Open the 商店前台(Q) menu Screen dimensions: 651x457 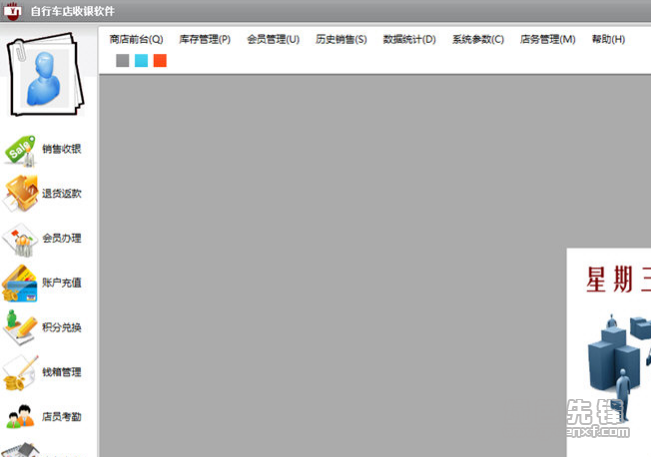pyautogui.click(x=135, y=40)
